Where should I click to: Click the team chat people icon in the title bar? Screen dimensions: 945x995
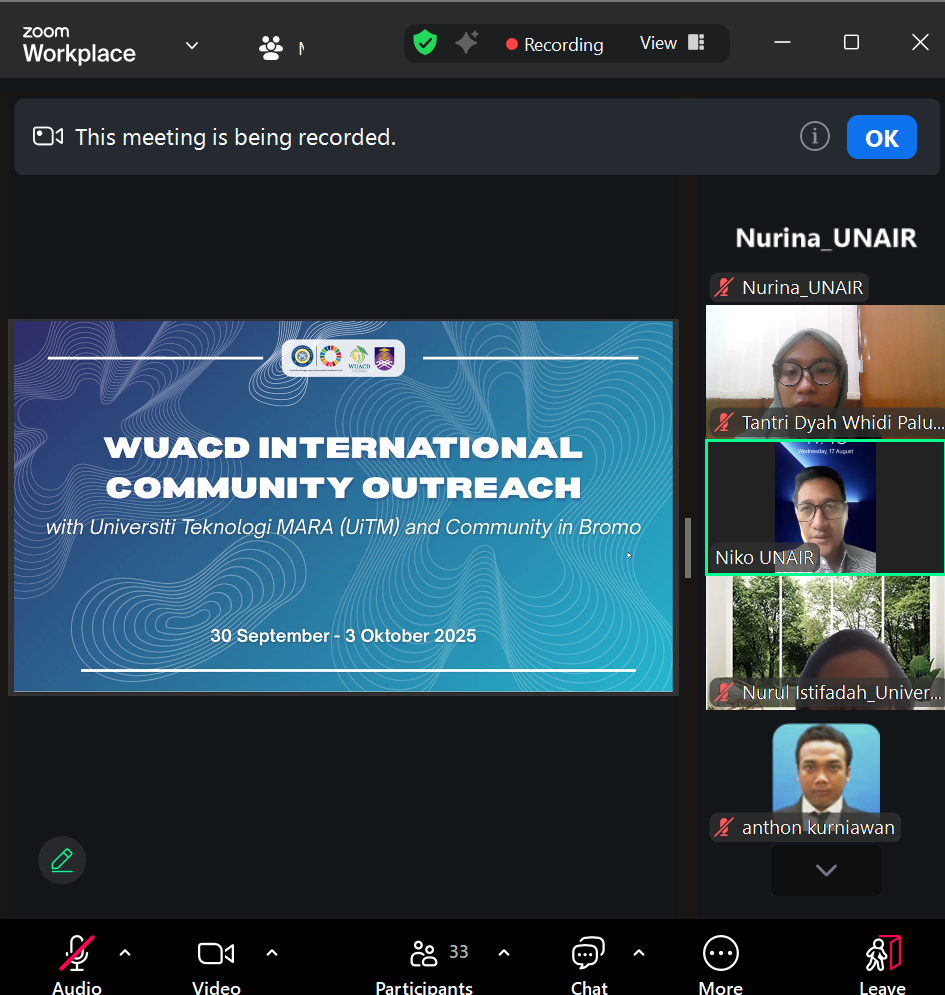coord(271,48)
